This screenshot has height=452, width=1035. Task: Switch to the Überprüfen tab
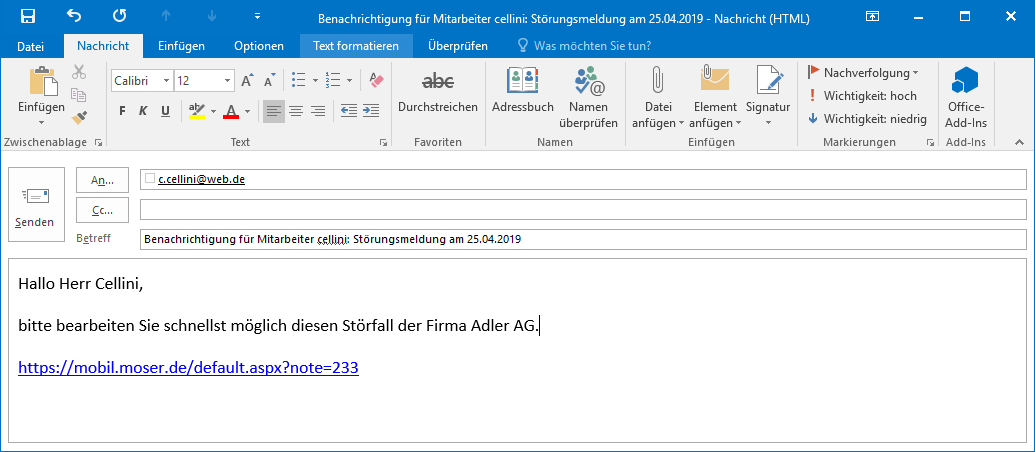(x=458, y=46)
